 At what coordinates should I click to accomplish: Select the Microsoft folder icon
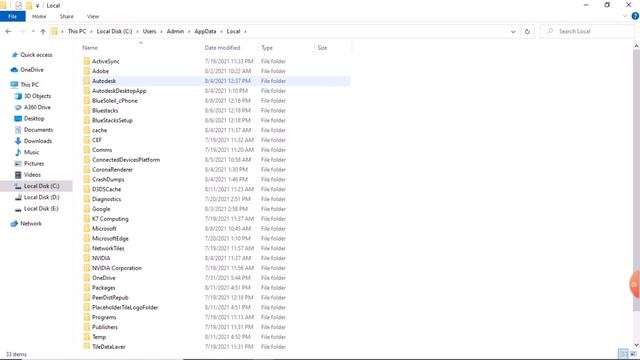87,229
